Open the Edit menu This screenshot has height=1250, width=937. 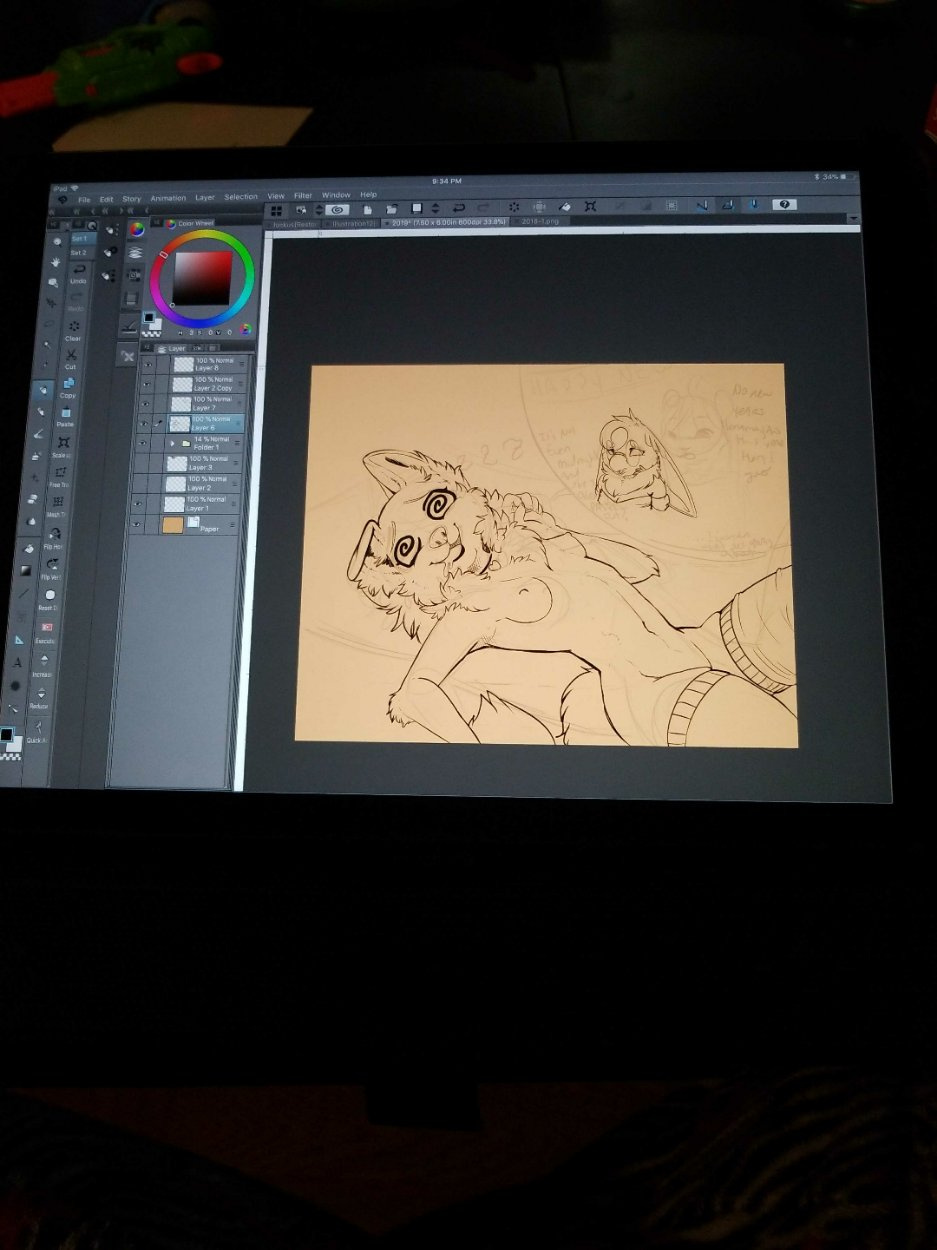click(106, 199)
